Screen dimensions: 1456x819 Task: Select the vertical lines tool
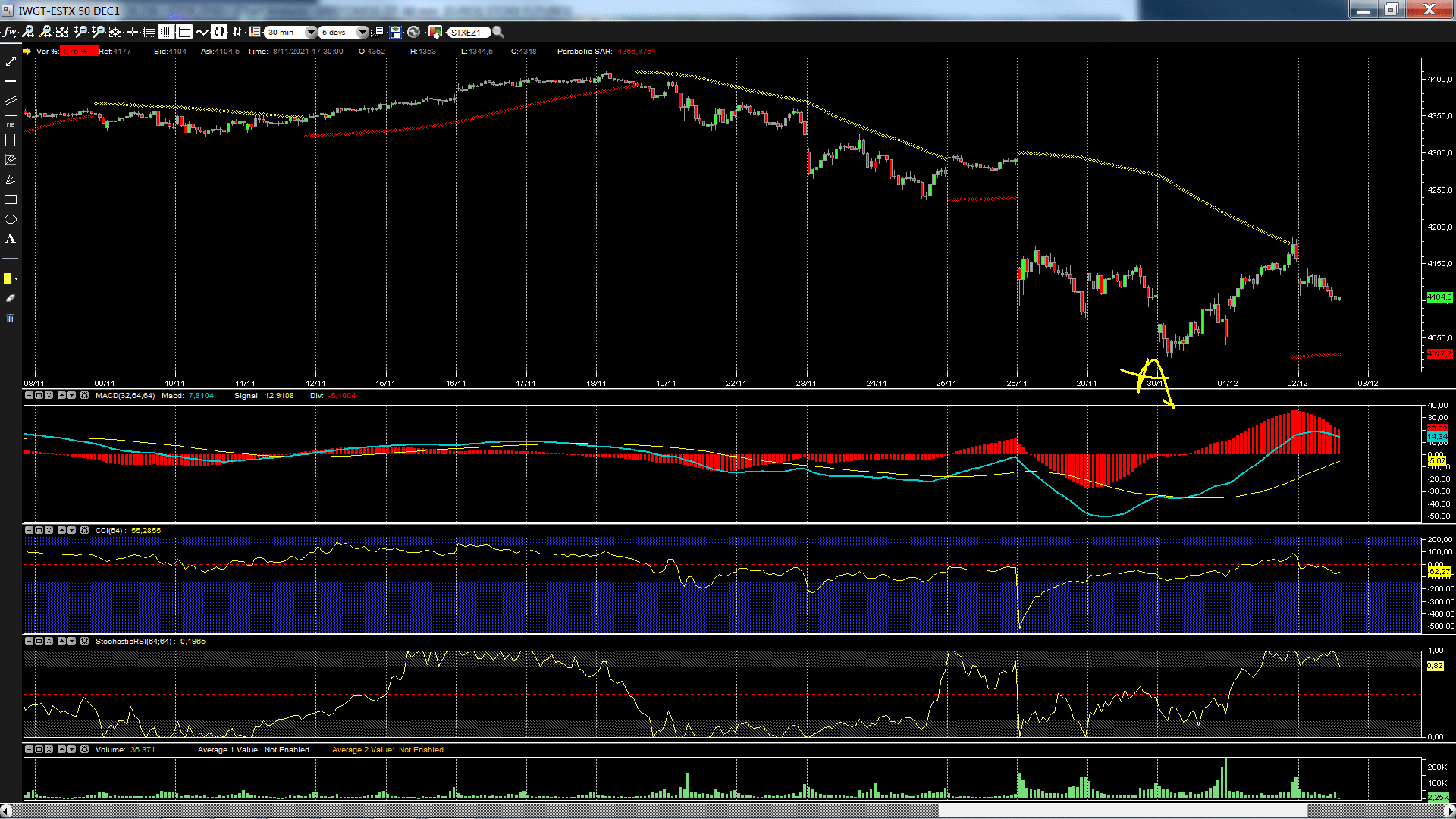click(11, 140)
